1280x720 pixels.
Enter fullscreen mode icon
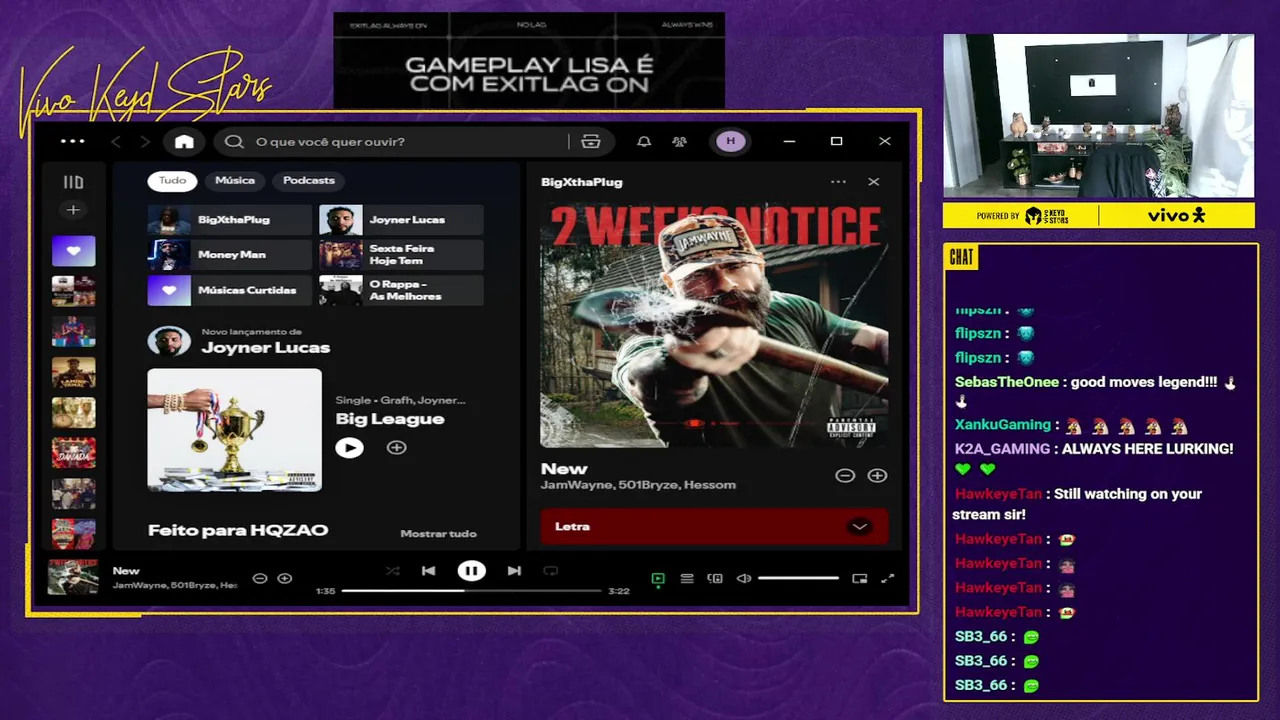coord(887,579)
